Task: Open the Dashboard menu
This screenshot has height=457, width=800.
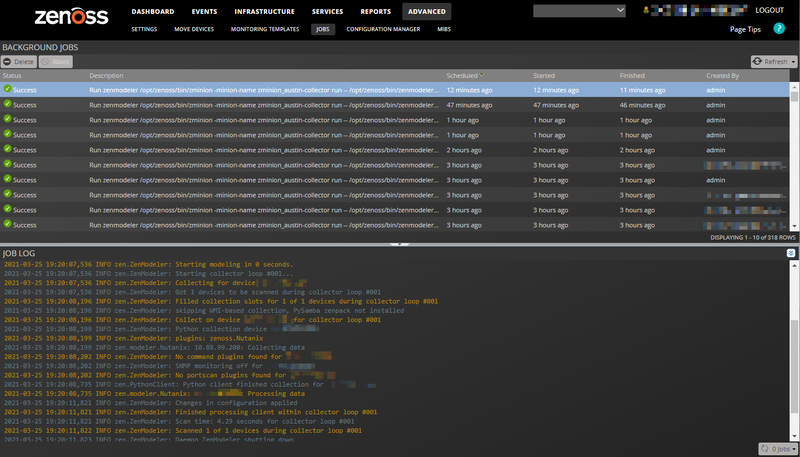Action: [153, 11]
